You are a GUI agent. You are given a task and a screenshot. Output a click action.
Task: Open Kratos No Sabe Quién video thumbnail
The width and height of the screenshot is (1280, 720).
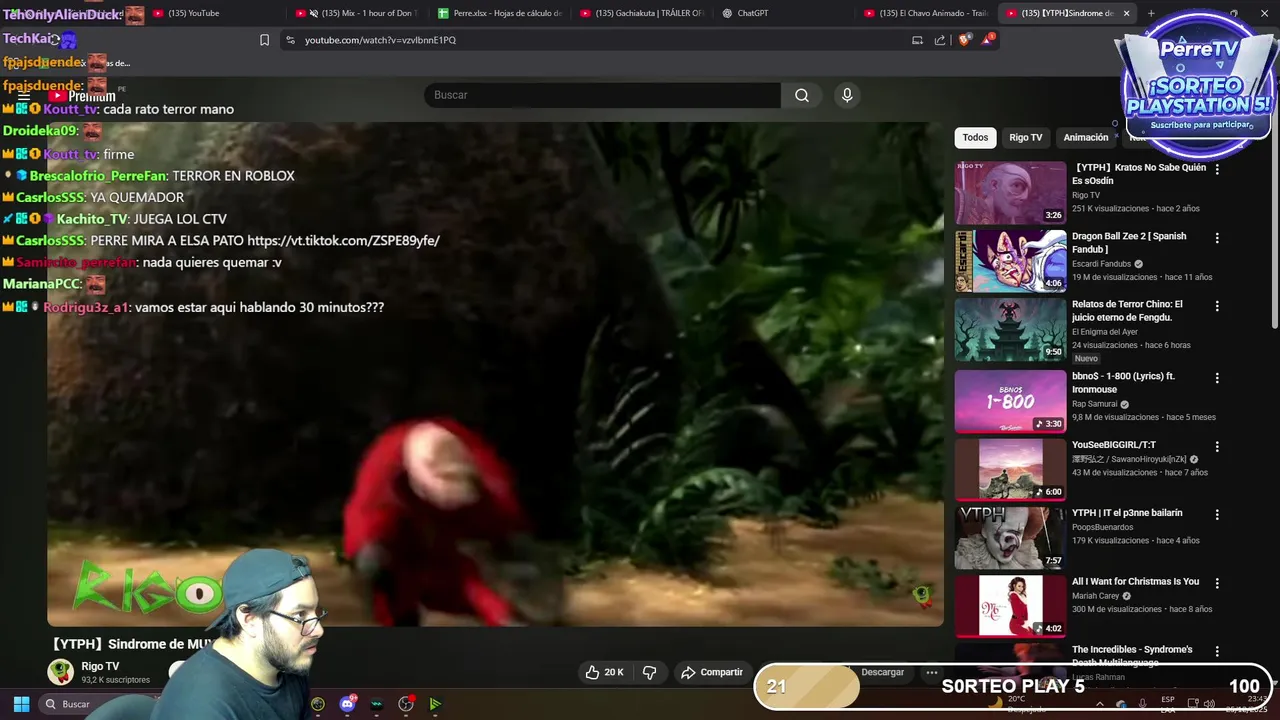point(1010,193)
